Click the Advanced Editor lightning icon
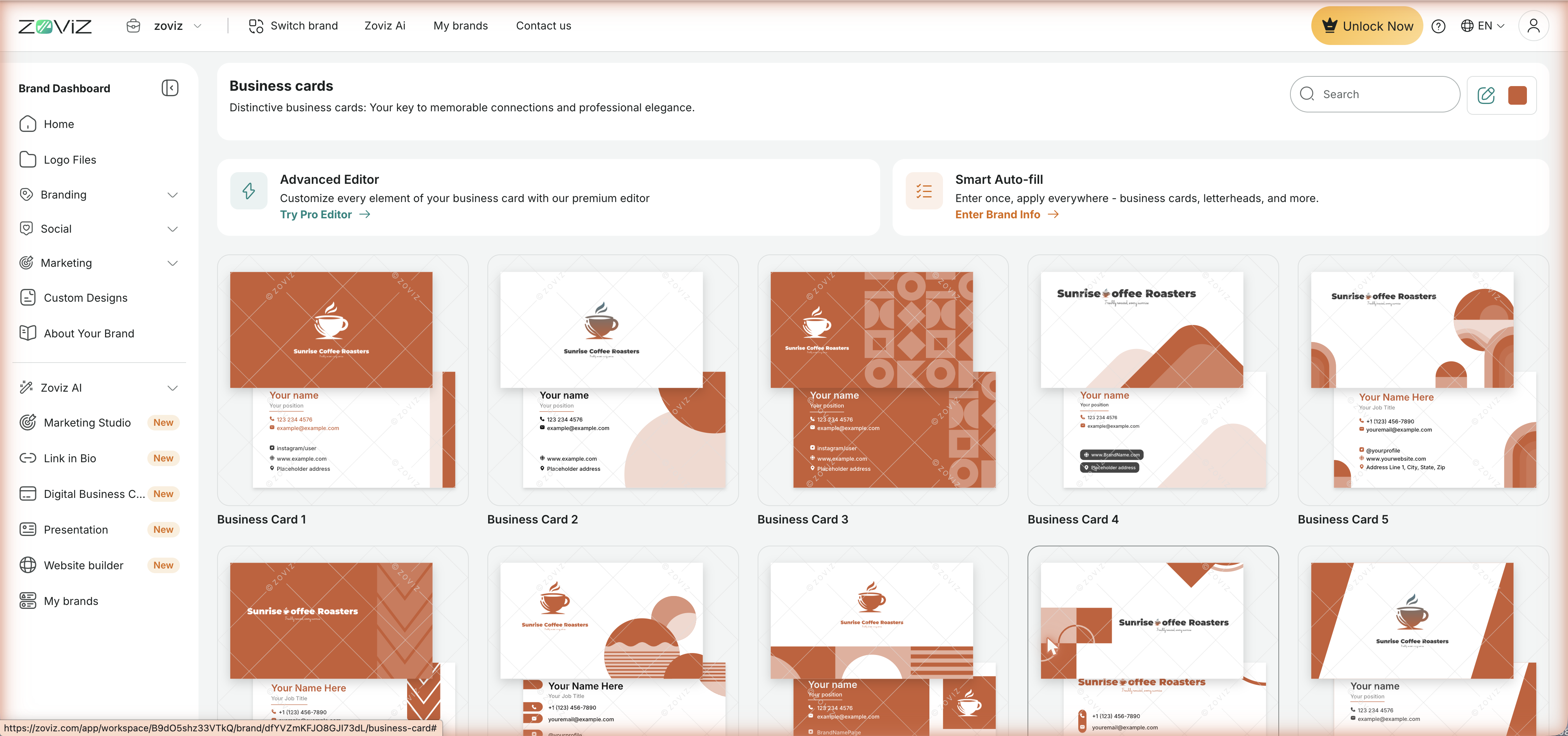The height and width of the screenshot is (736, 1568). 249,191
